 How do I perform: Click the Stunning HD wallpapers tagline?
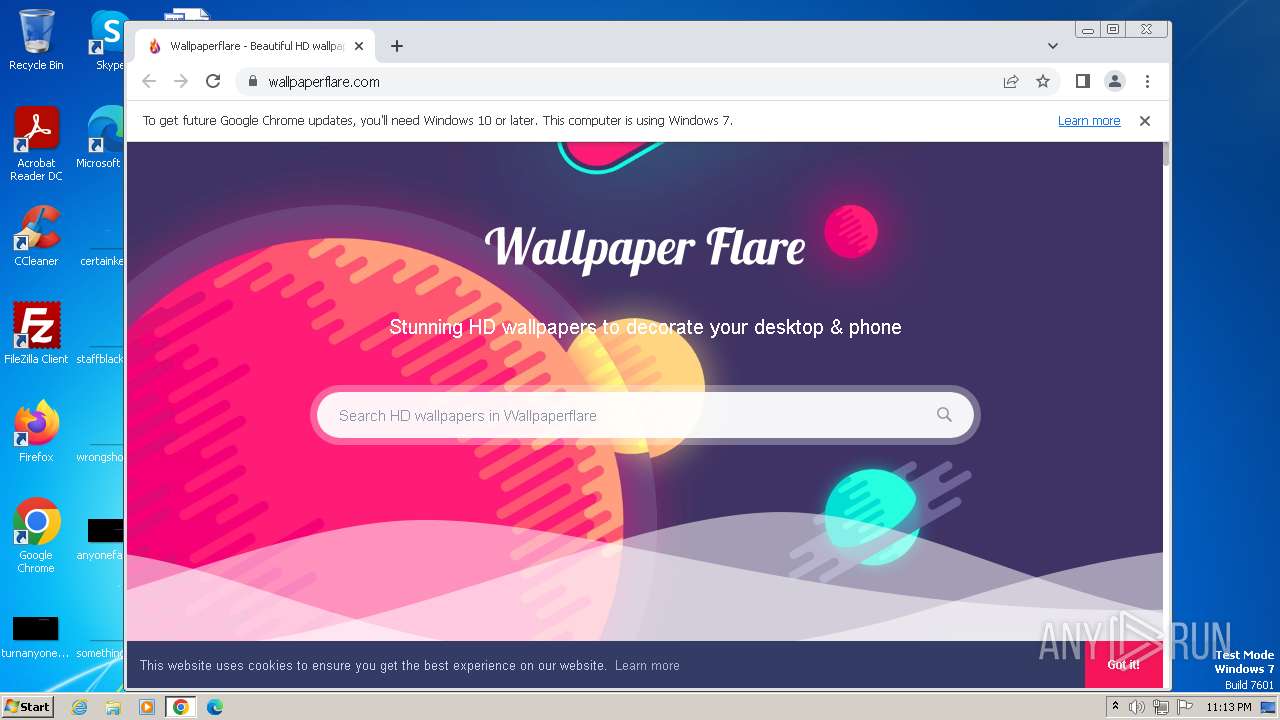[645, 327]
